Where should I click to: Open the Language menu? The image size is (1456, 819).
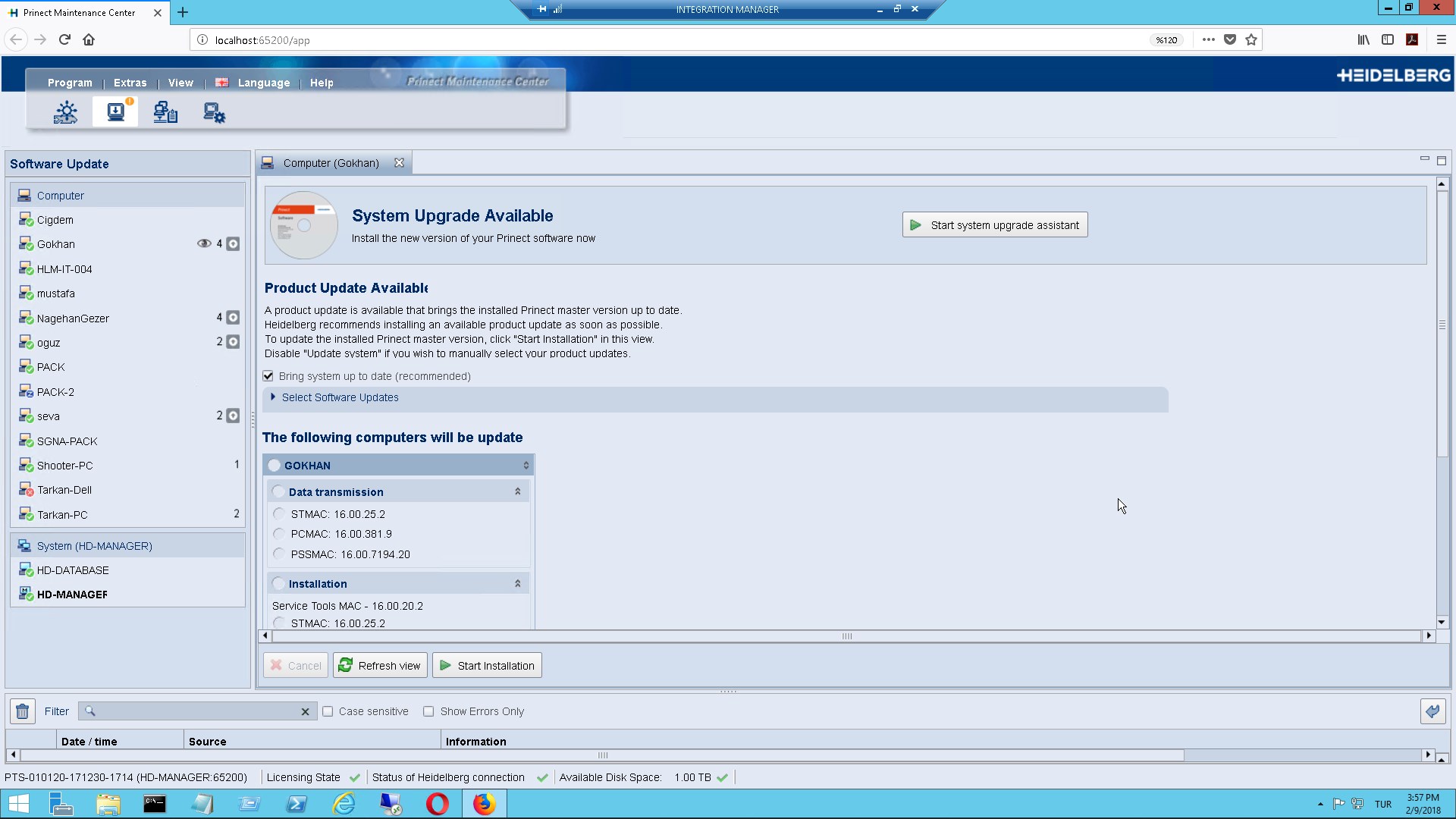click(263, 83)
